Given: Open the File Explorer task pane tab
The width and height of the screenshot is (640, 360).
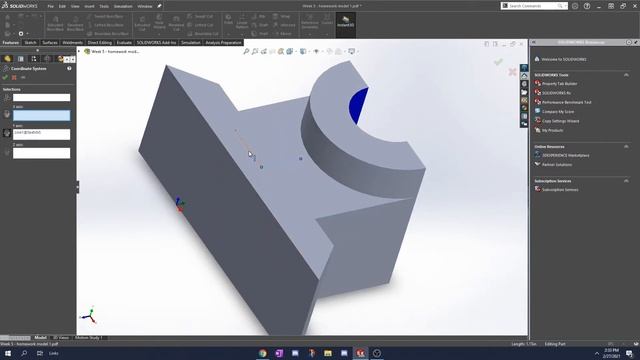Looking at the screenshot, I should [524, 92].
